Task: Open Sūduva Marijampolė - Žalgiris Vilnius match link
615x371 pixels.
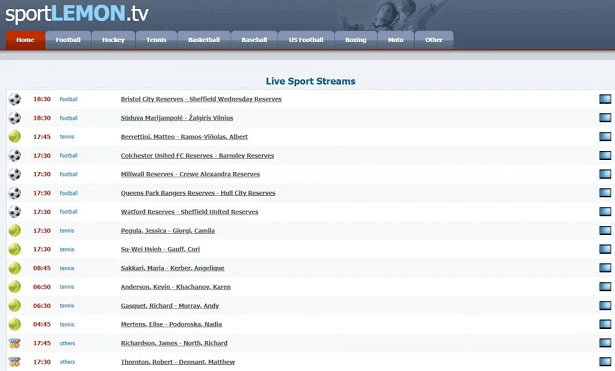Action: (x=177, y=118)
